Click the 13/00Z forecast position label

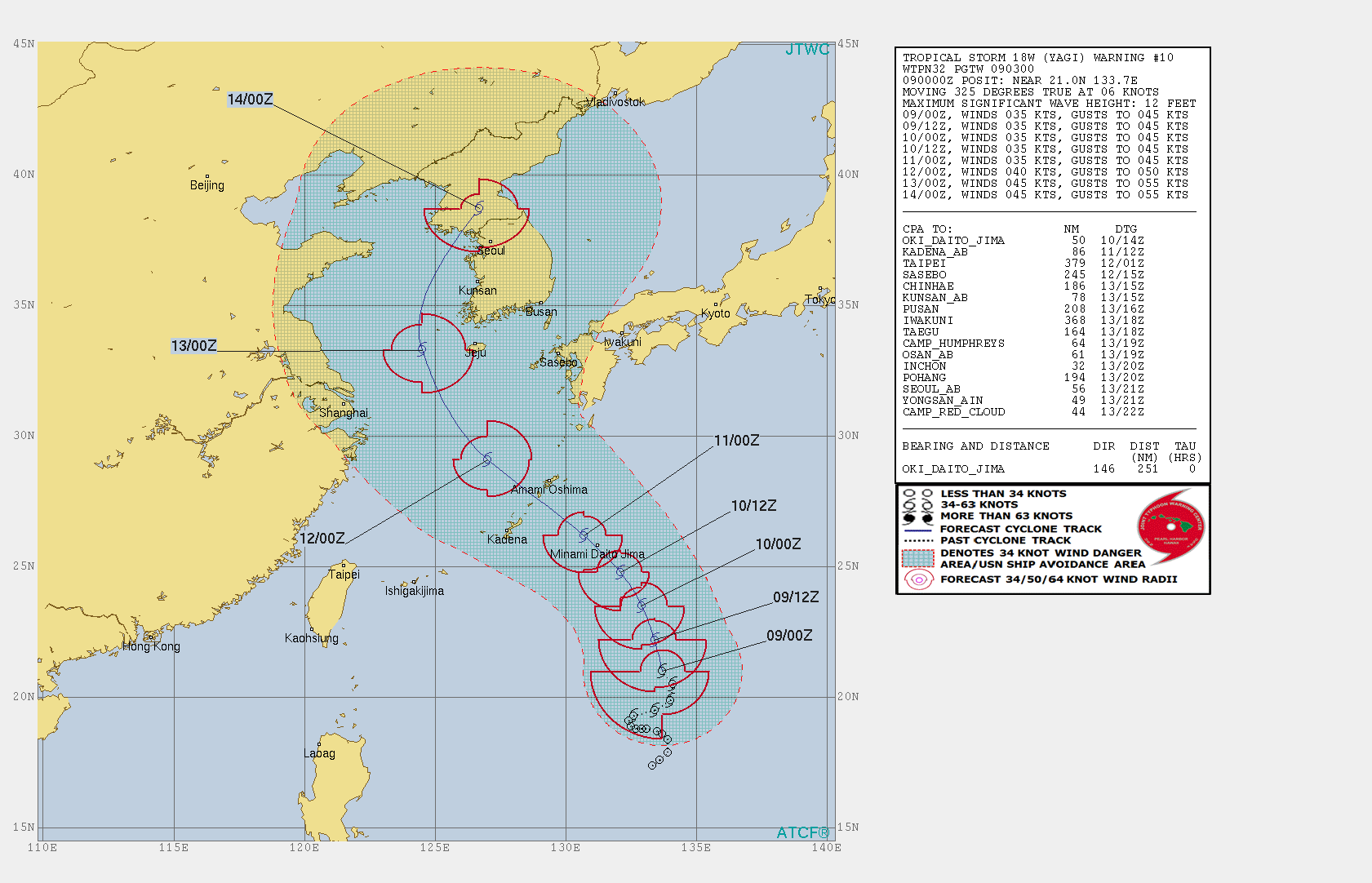click(x=193, y=346)
